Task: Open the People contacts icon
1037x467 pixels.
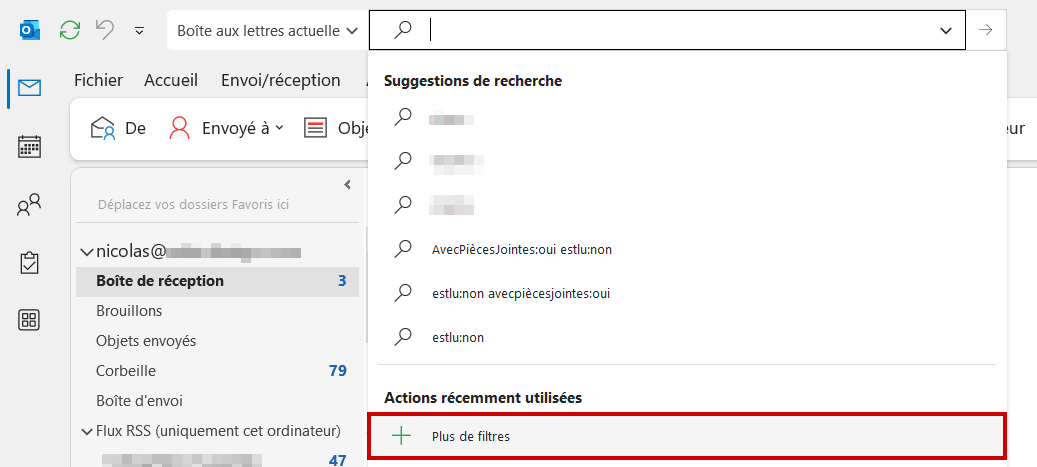Action: click(30, 205)
